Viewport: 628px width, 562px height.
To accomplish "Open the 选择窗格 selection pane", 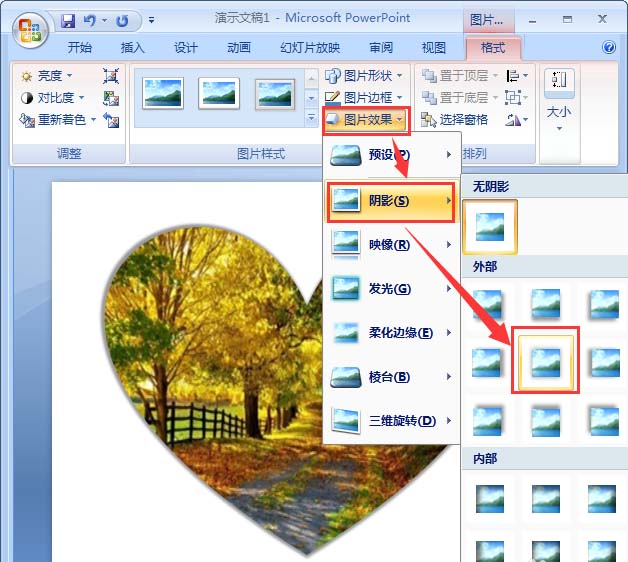I will (455, 120).
